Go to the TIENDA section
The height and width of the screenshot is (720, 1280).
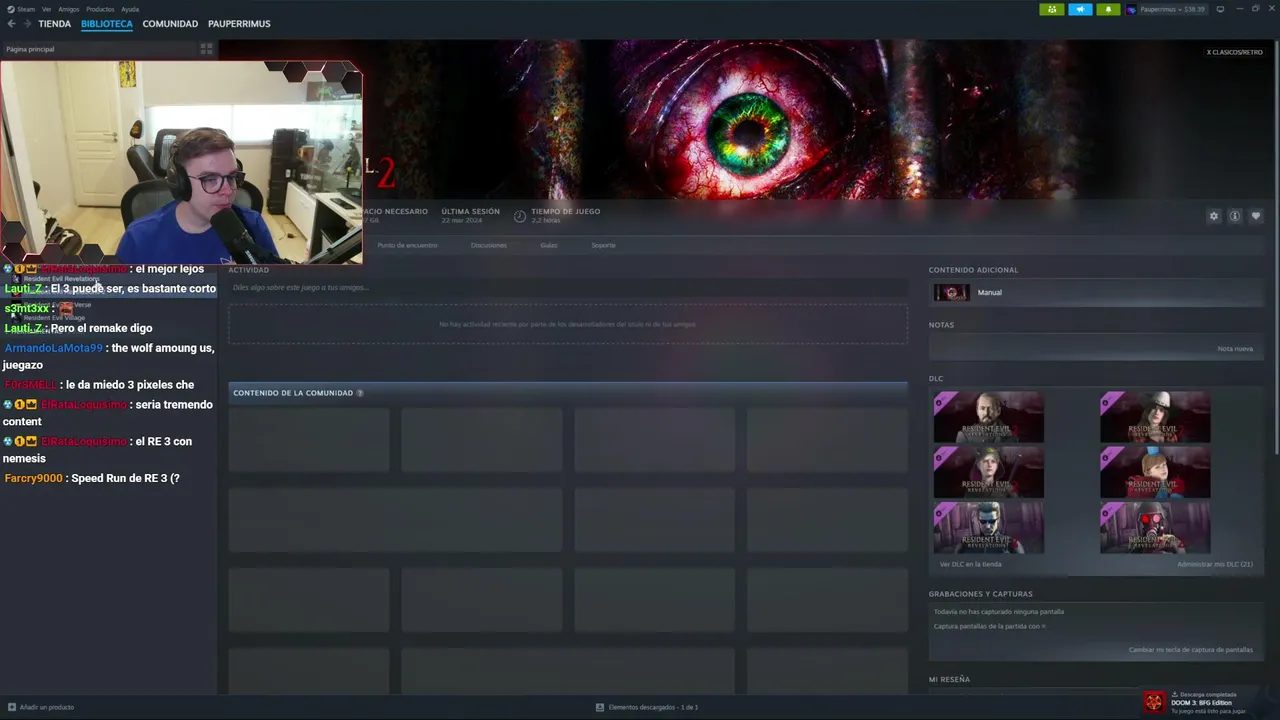pyautogui.click(x=54, y=23)
